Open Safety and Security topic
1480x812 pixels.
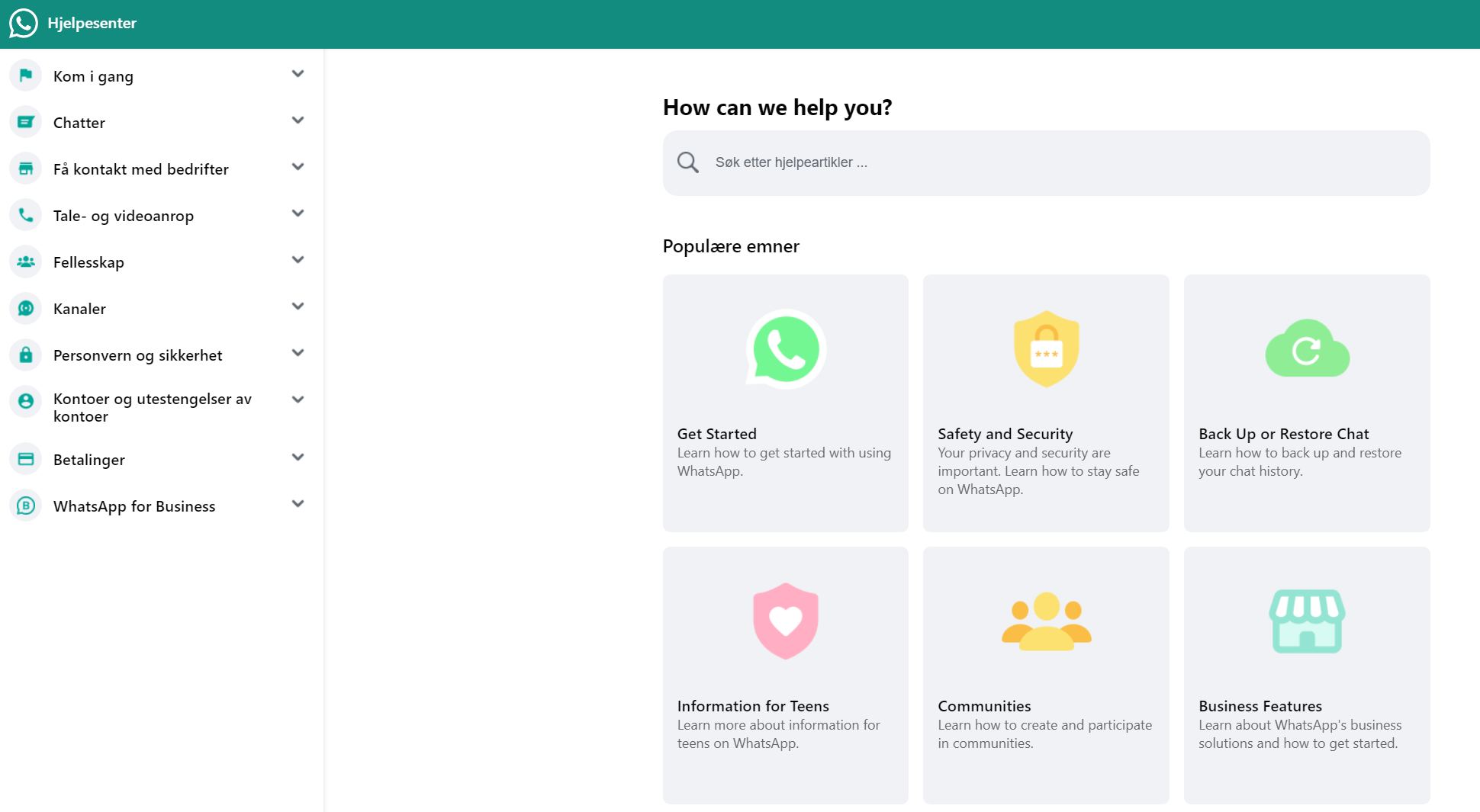(x=1045, y=403)
